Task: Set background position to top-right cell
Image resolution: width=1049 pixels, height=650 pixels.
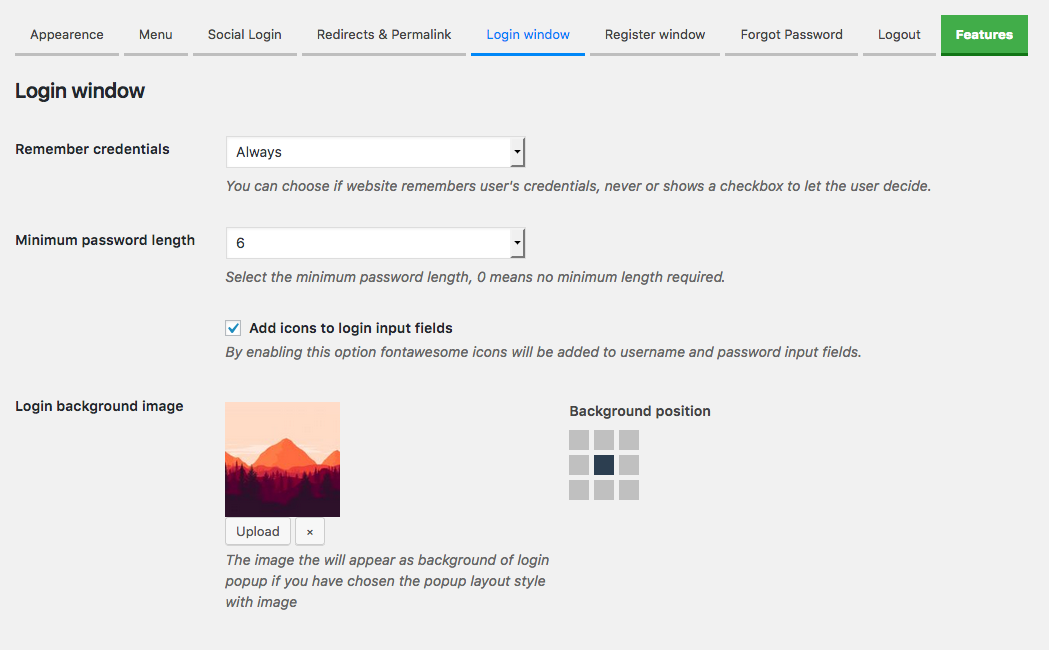Action: (629, 440)
